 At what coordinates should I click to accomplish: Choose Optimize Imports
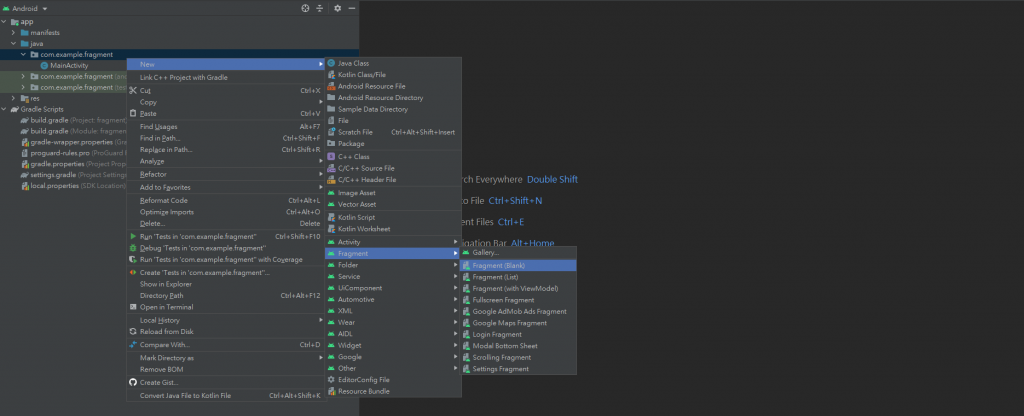click(x=226, y=212)
